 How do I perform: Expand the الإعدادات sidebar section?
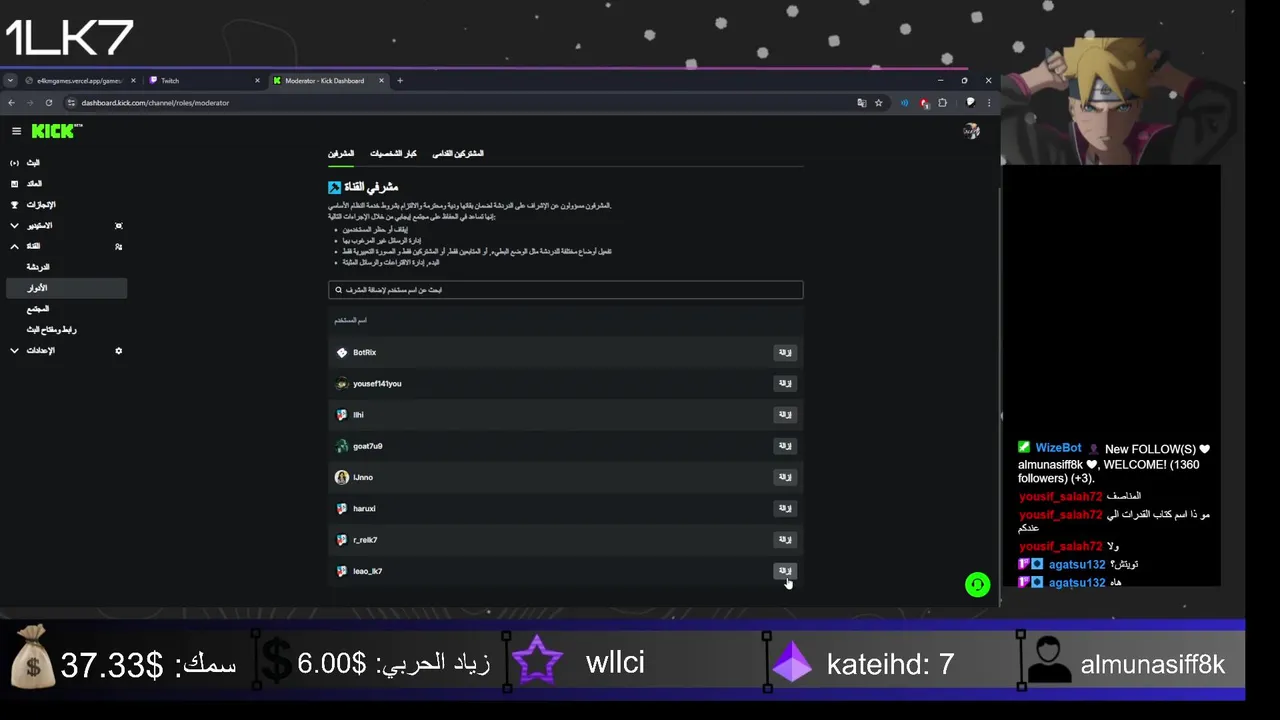click(x=64, y=351)
